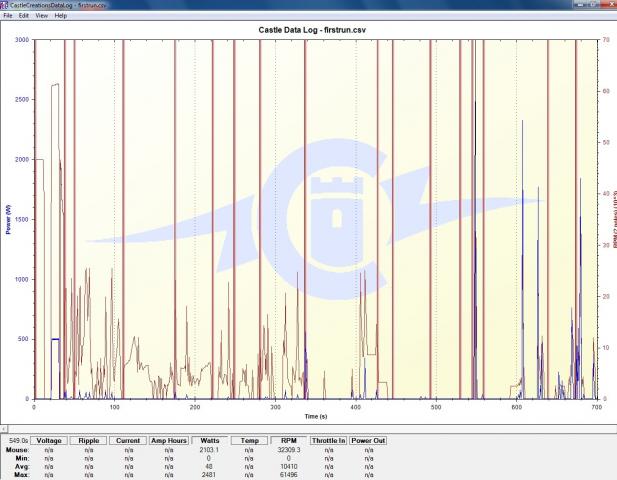The width and height of the screenshot is (617, 480).
Task: Open the View menu
Action: 42,16
